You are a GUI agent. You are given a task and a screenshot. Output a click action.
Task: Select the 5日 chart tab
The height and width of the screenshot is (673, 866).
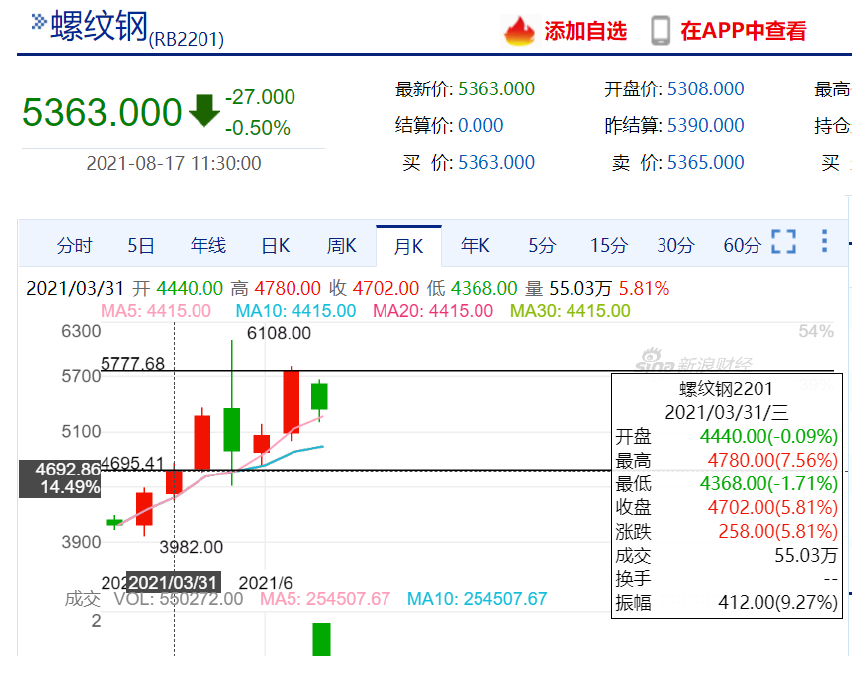click(141, 245)
